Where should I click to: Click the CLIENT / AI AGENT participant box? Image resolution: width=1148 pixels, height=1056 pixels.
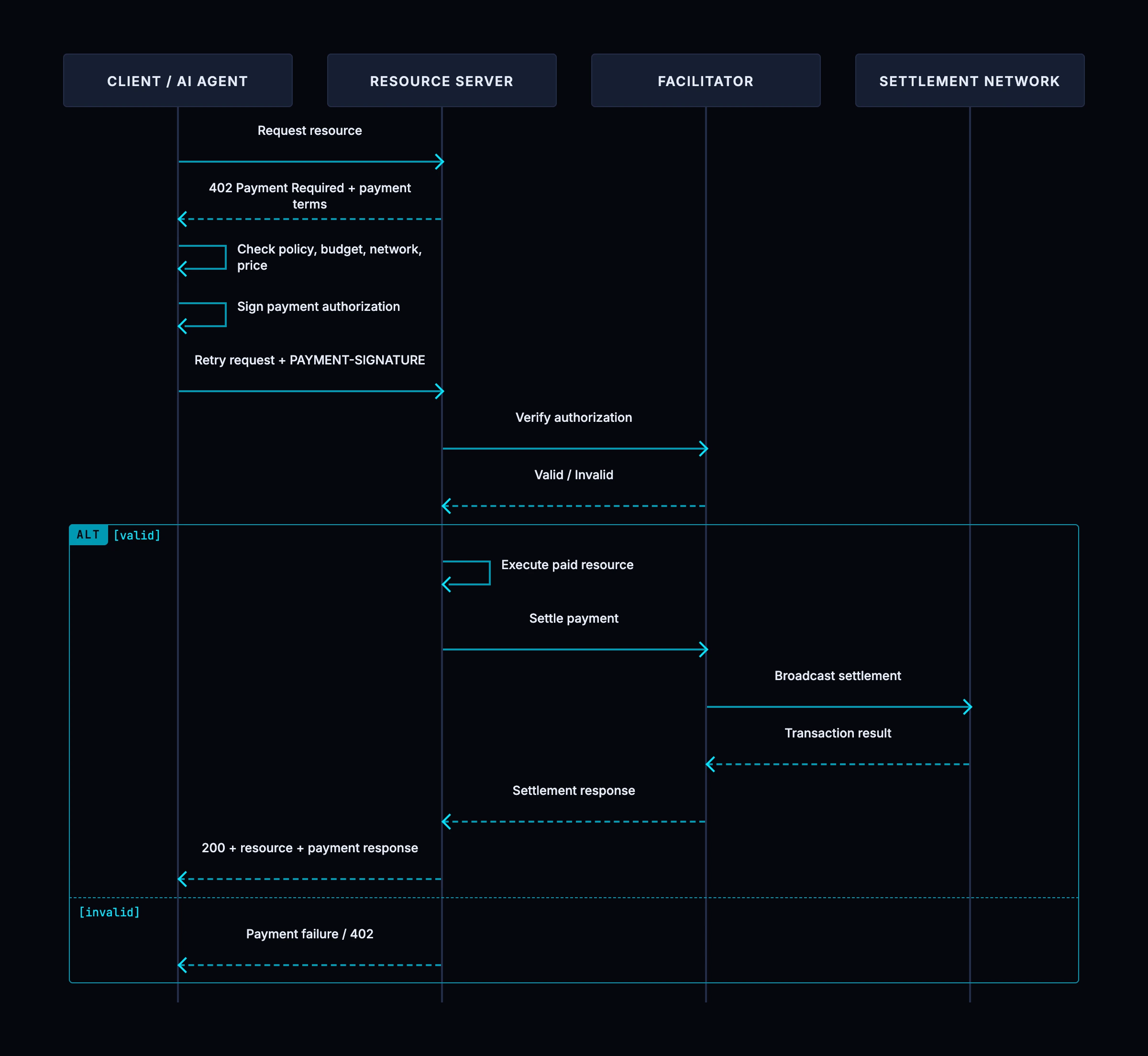click(x=178, y=80)
